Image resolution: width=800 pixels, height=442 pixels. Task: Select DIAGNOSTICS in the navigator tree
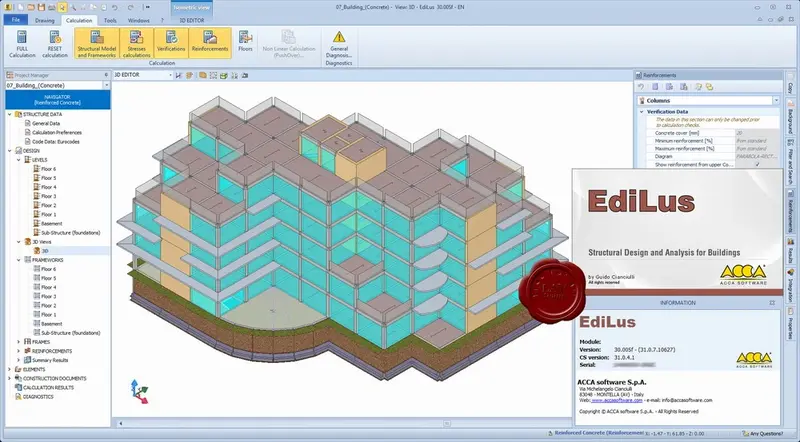38,397
